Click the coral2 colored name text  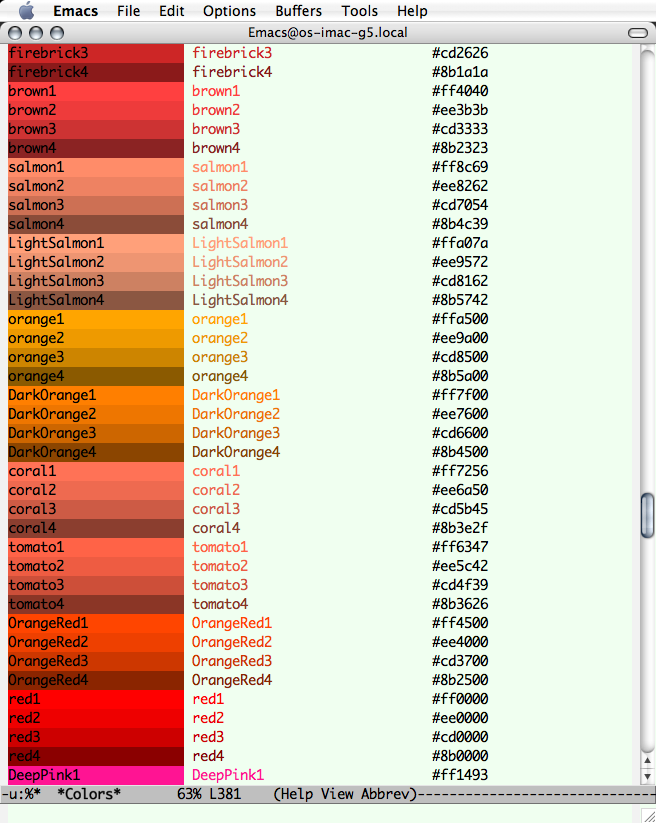216,490
